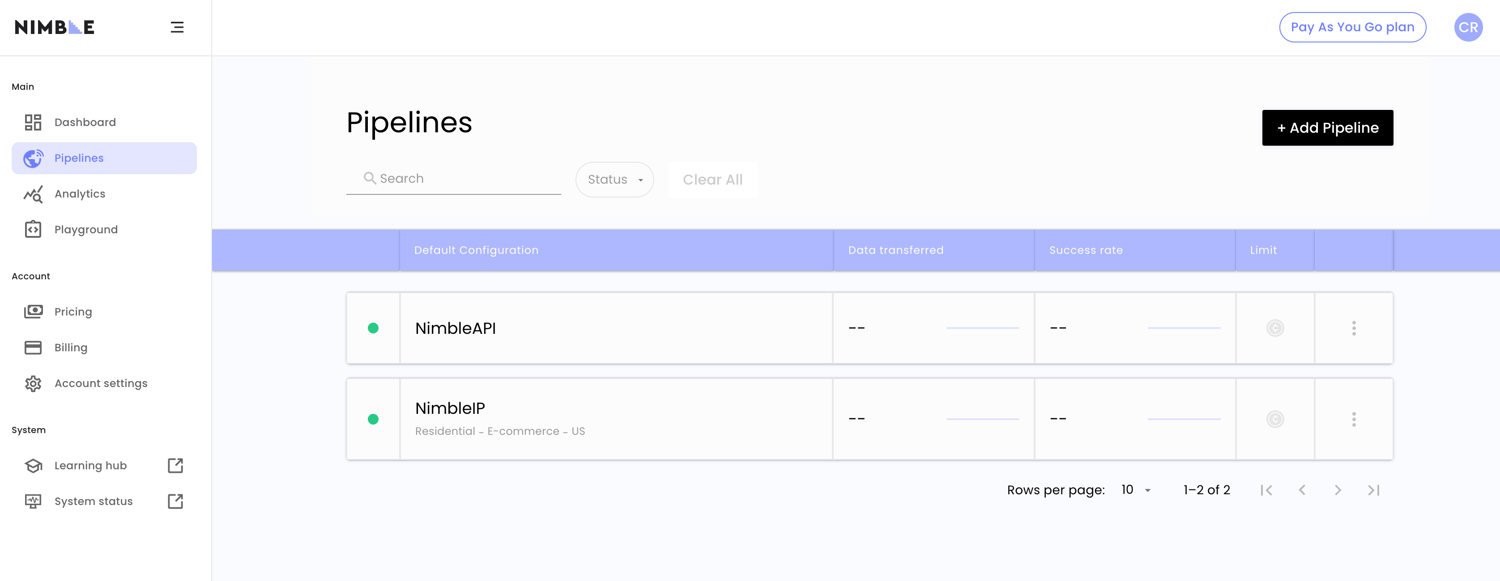Go to last page of results
Screen dimensions: 1500x581
pyautogui.click(x=1374, y=490)
